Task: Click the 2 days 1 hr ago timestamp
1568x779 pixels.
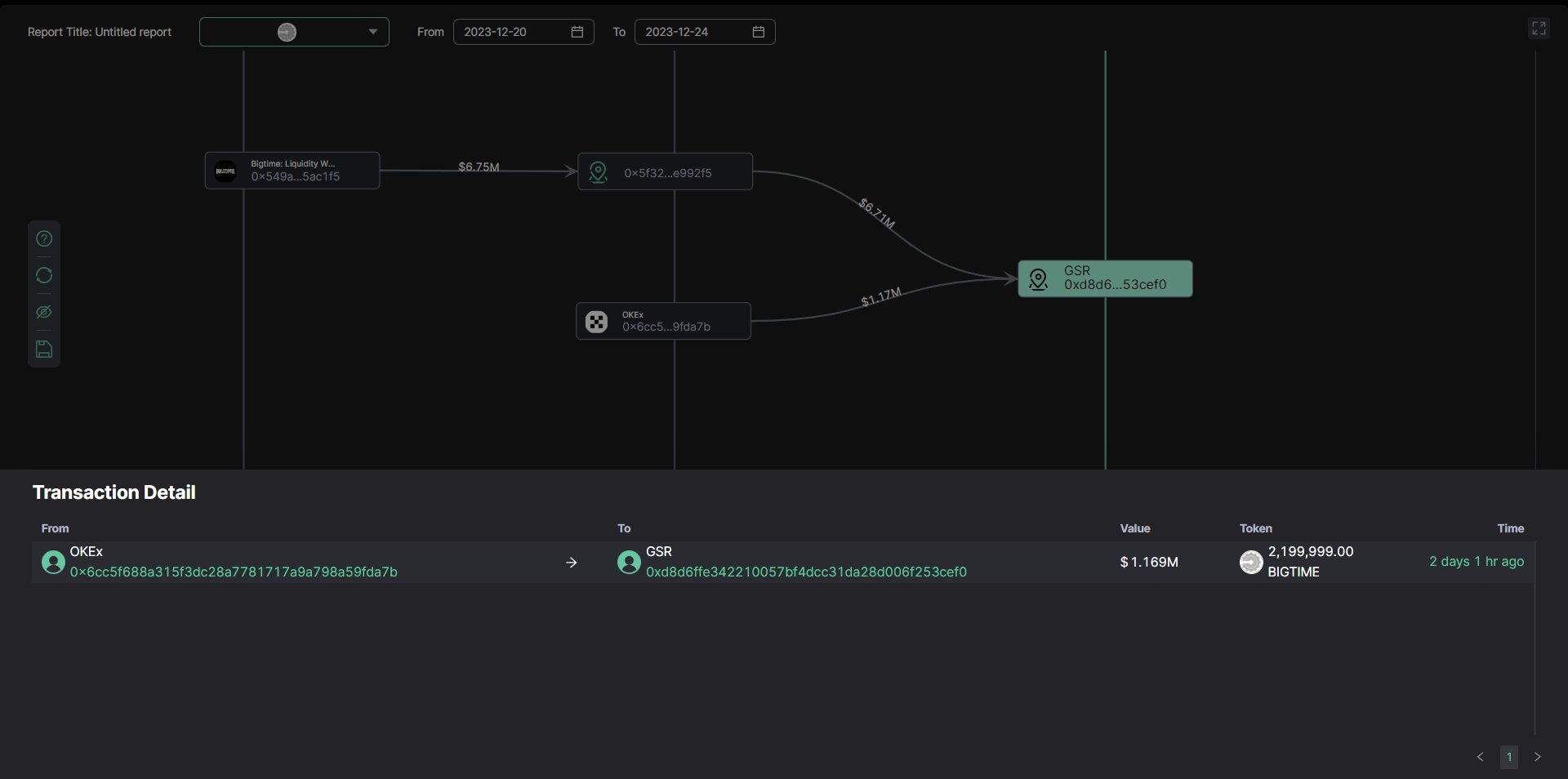Action: (1477, 562)
